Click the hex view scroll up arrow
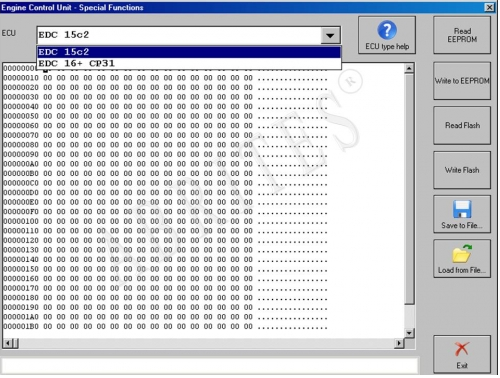Image resolution: width=500 pixels, height=378 pixels. [409, 68]
